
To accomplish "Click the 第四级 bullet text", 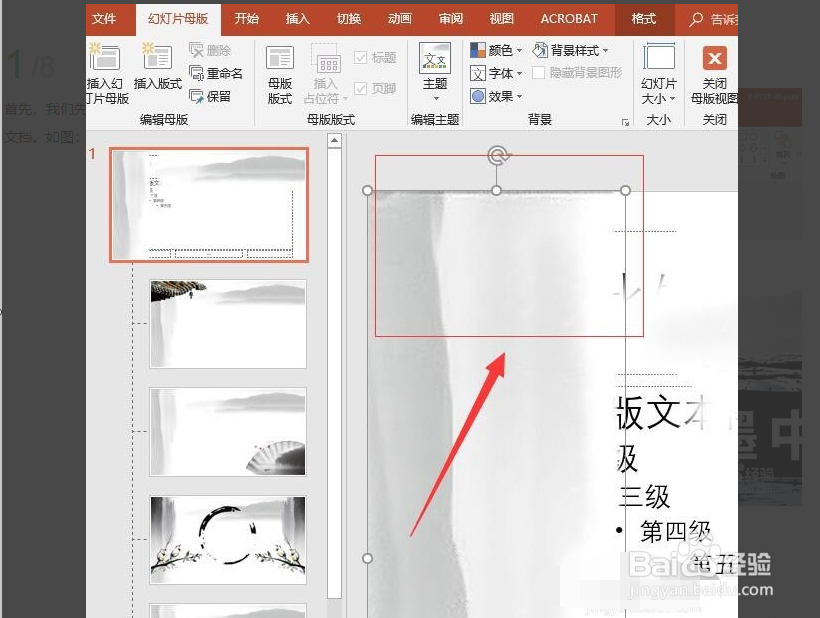I will point(676,532).
